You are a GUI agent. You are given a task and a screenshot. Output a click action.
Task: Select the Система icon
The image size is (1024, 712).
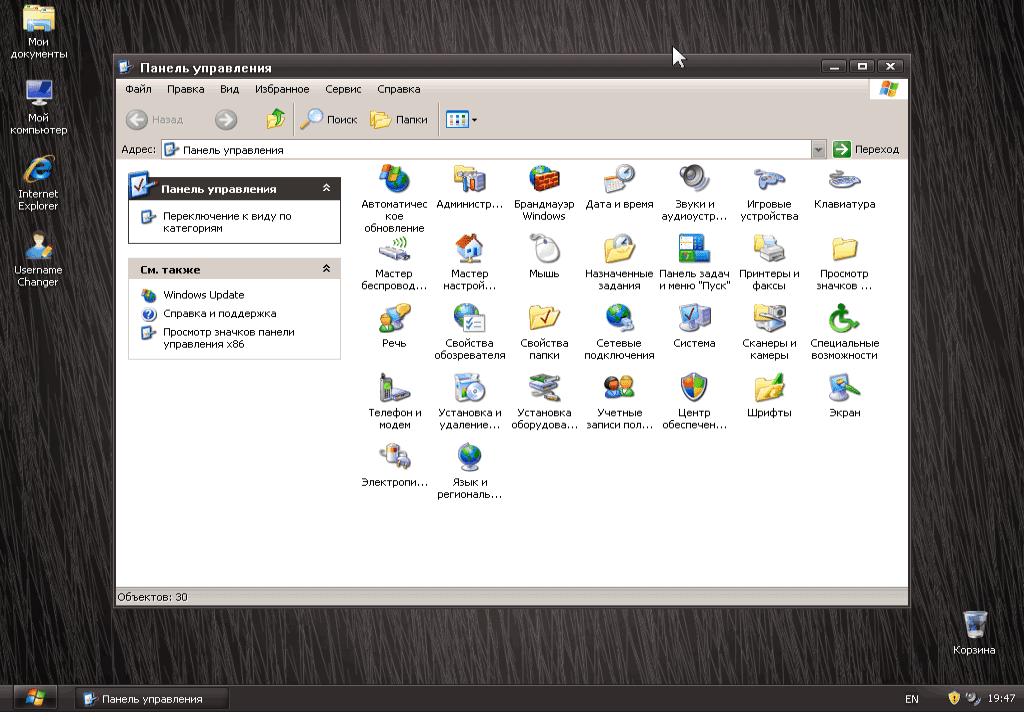point(694,318)
